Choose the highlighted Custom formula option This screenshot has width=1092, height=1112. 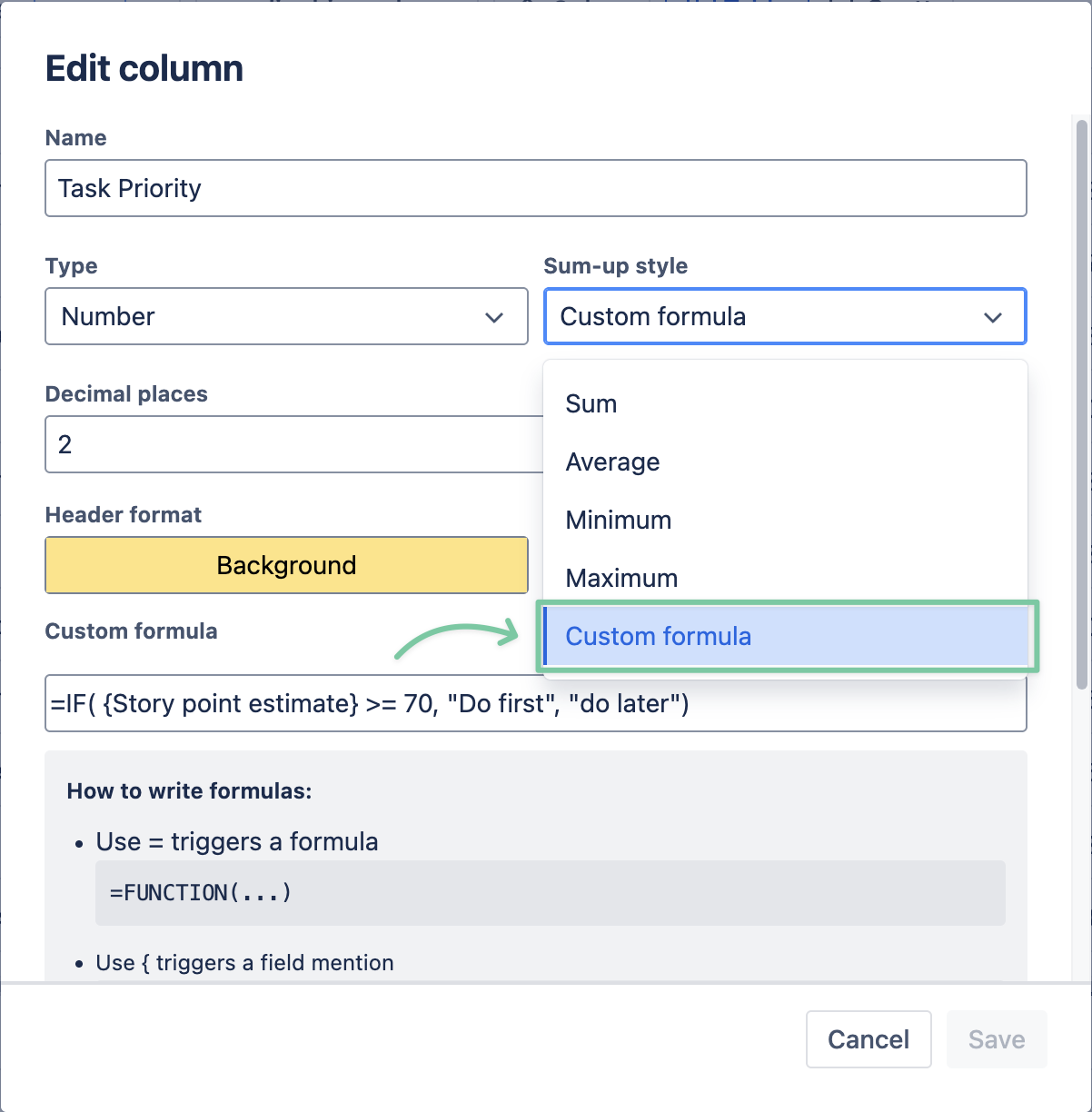pos(659,636)
